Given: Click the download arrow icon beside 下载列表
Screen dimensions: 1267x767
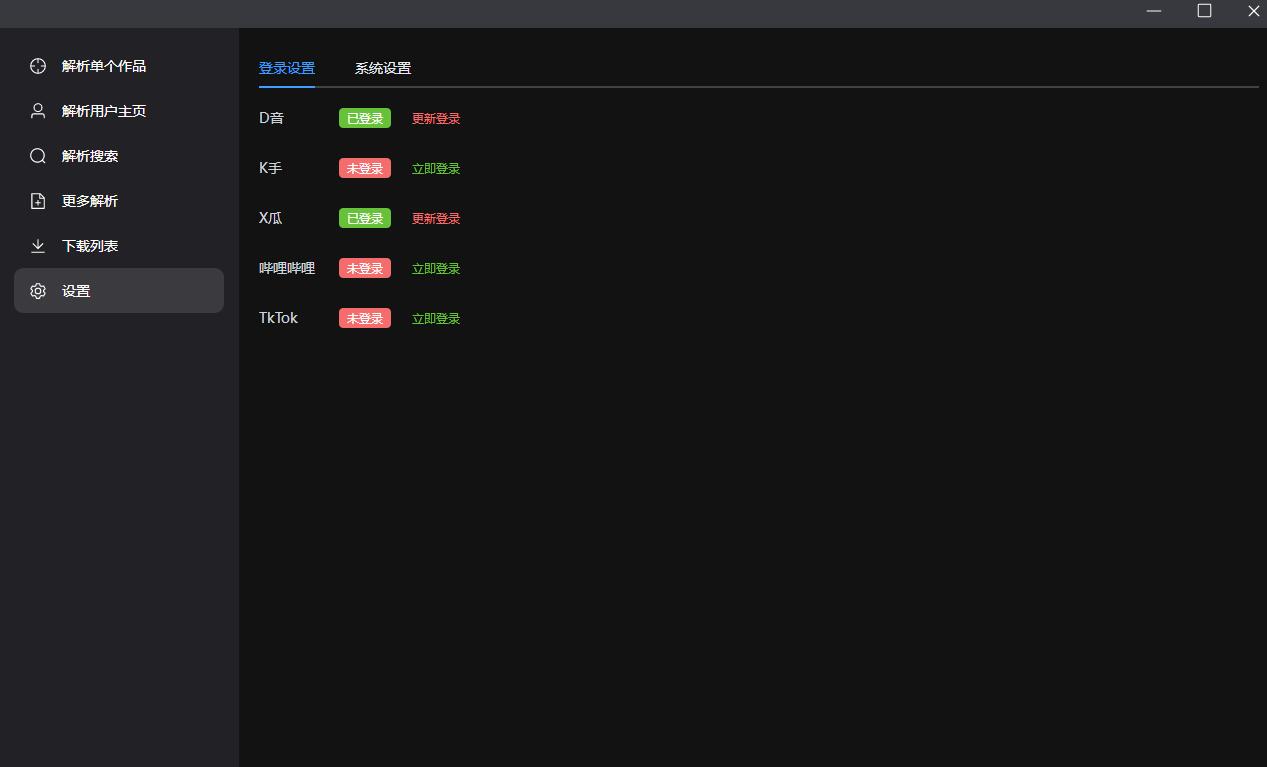Looking at the screenshot, I should [x=38, y=246].
